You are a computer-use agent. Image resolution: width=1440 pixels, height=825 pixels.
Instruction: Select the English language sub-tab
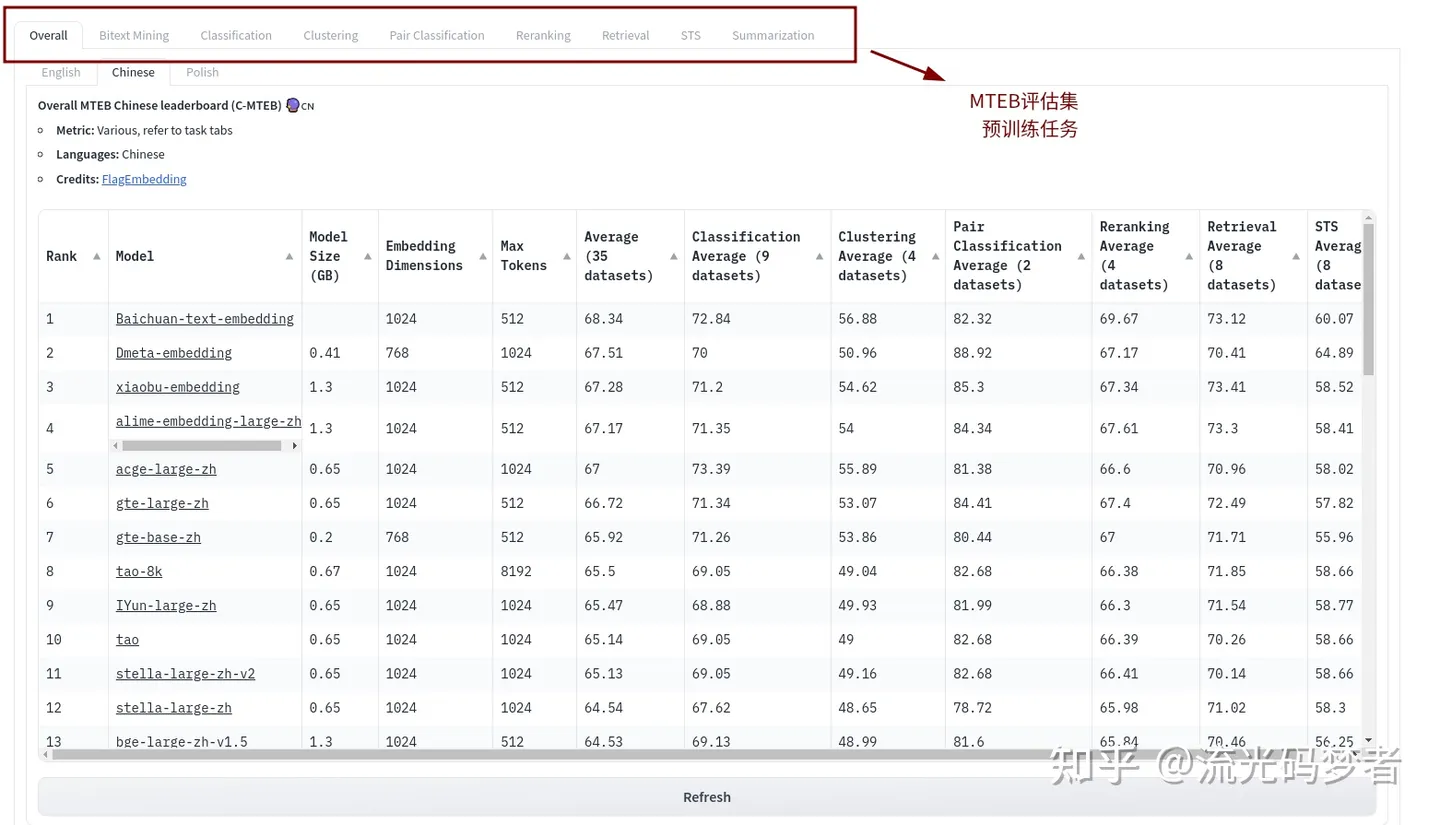tap(61, 72)
